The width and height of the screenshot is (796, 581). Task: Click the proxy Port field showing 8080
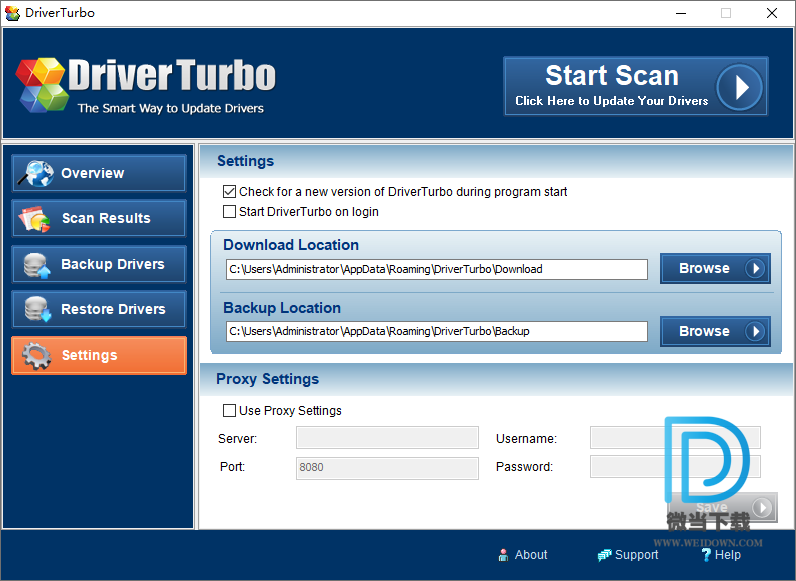(x=387, y=468)
